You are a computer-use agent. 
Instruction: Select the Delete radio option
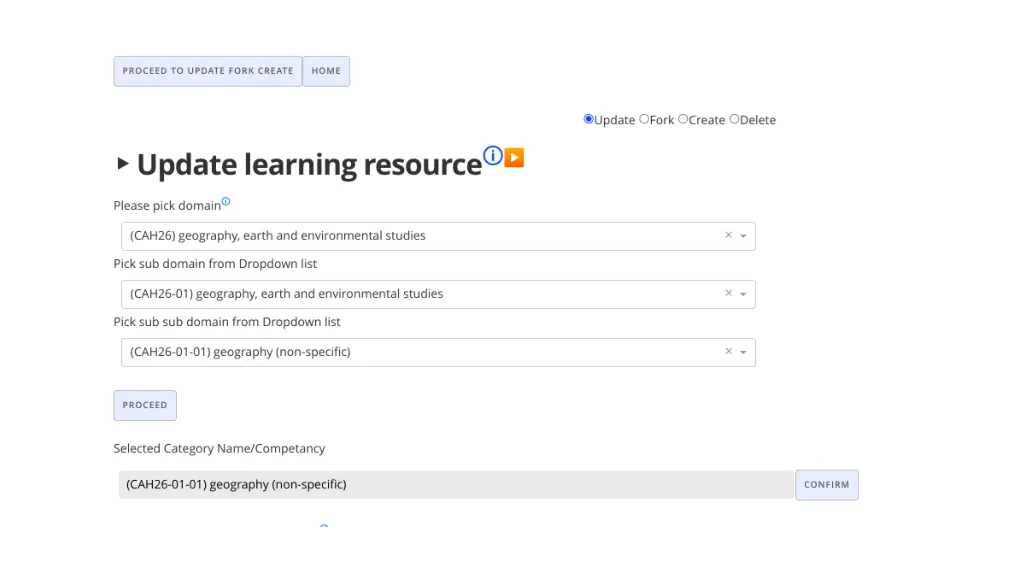[735, 119]
